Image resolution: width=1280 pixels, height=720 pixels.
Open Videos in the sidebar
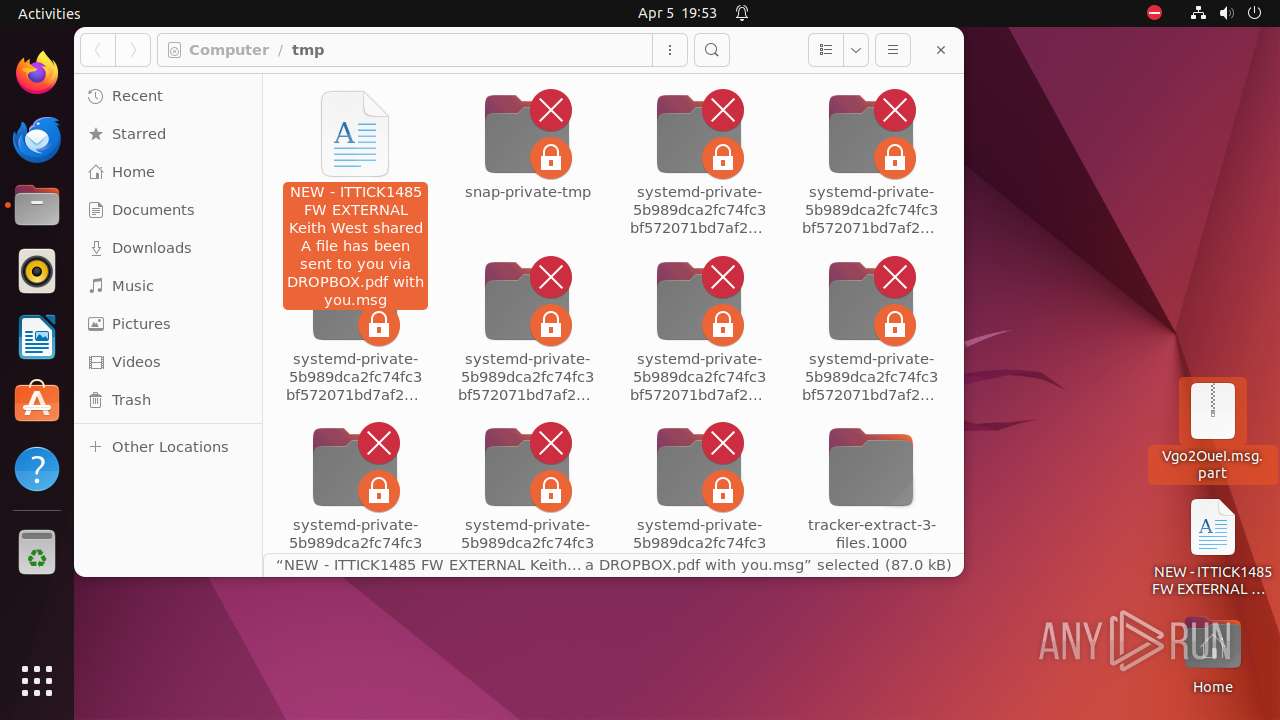(x=168, y=362)
